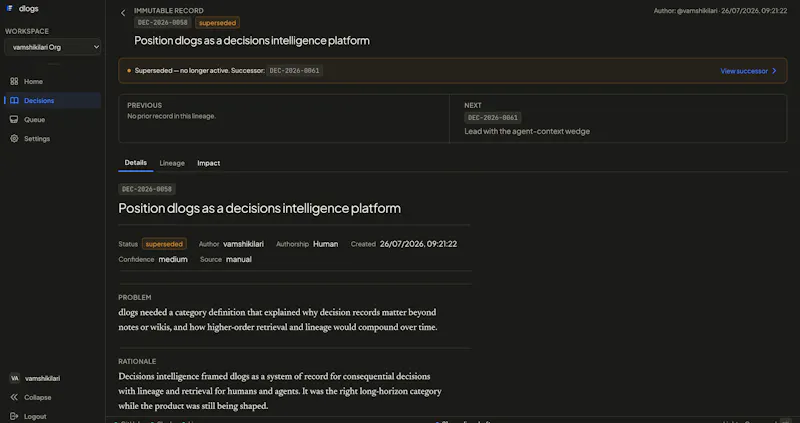This screenshot has height=423, width=800.
Task: Open the vamshikilari Org workspace dropdown
Action: point(53,47)
